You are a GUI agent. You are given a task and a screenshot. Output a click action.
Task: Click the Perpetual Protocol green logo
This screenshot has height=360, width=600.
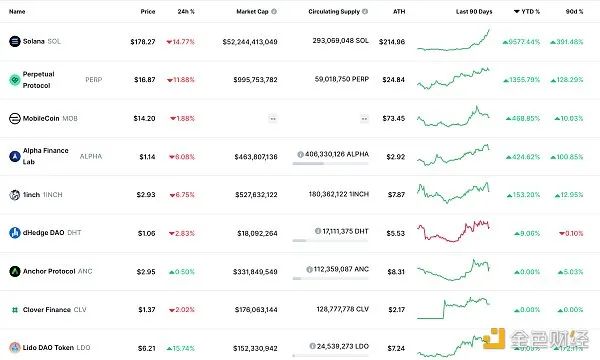[x=15, y=80]
